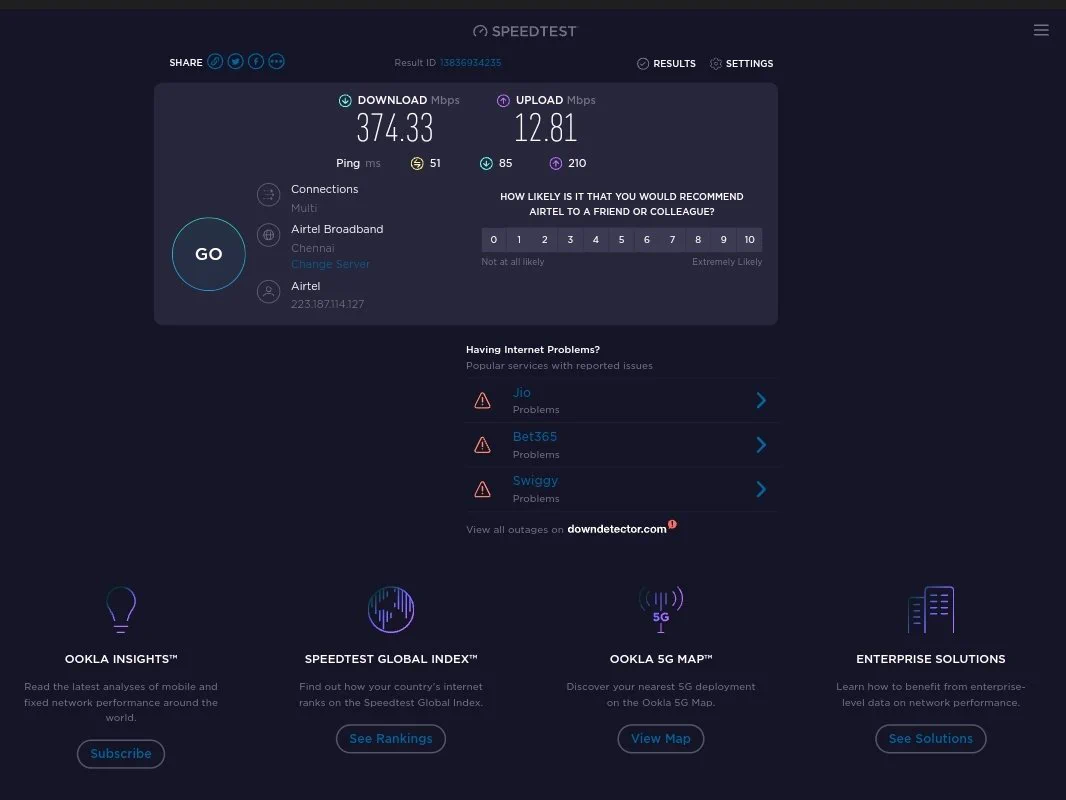Open the hamburger menu icon
This screenshot has height=800, width=1066.
(1041, 30)
